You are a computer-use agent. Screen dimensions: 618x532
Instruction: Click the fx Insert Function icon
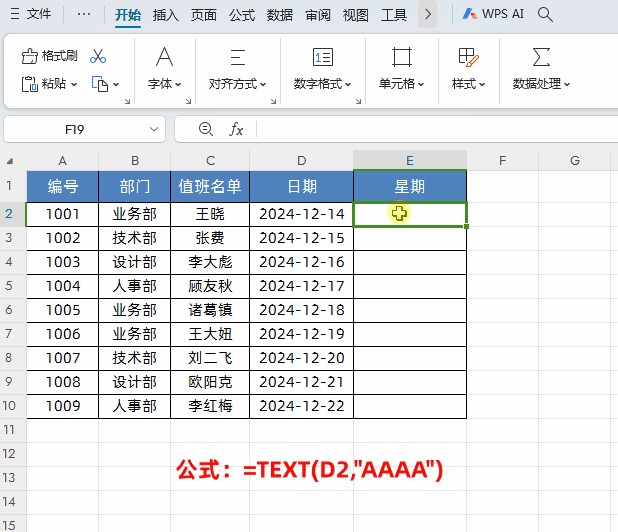(237, 129)
